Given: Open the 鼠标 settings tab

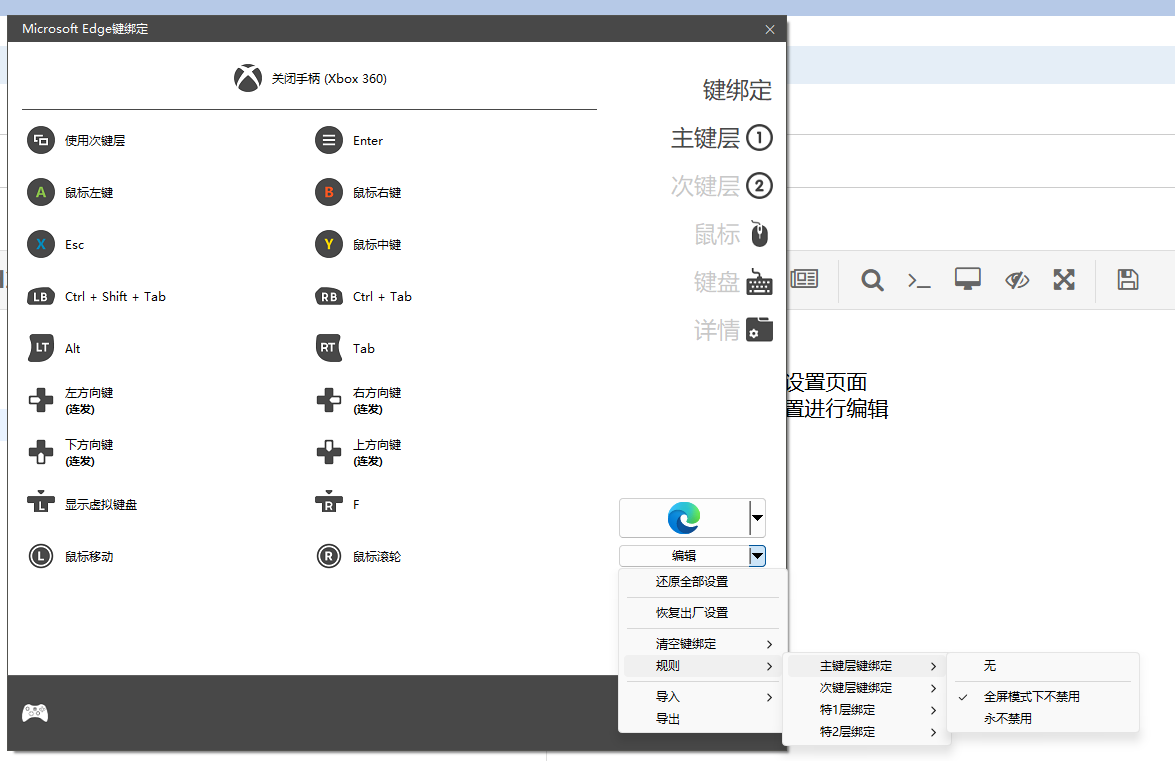Looking at the screenshot, I should tap(732, 234).
